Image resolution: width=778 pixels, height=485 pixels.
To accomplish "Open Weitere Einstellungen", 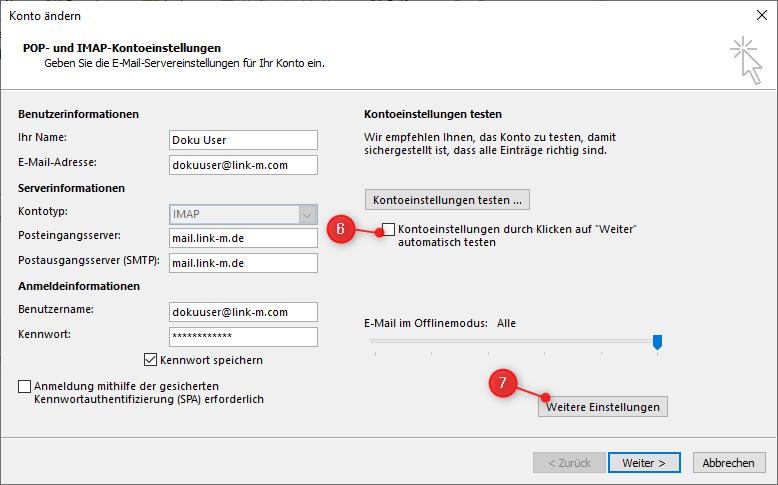I will 602,407.
